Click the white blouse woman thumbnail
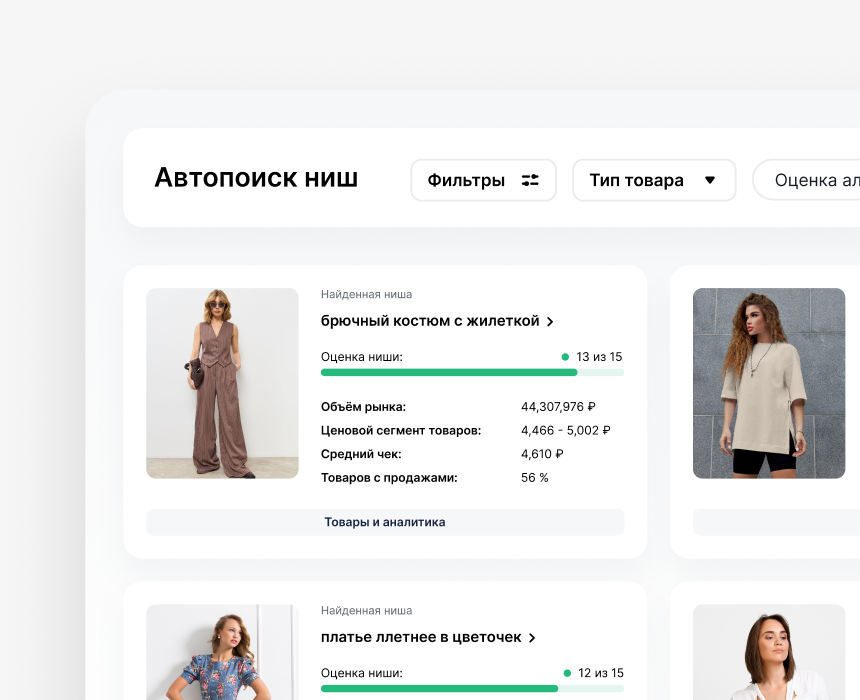The height and width of the screenshot is (700, 860). click(769, 652)
